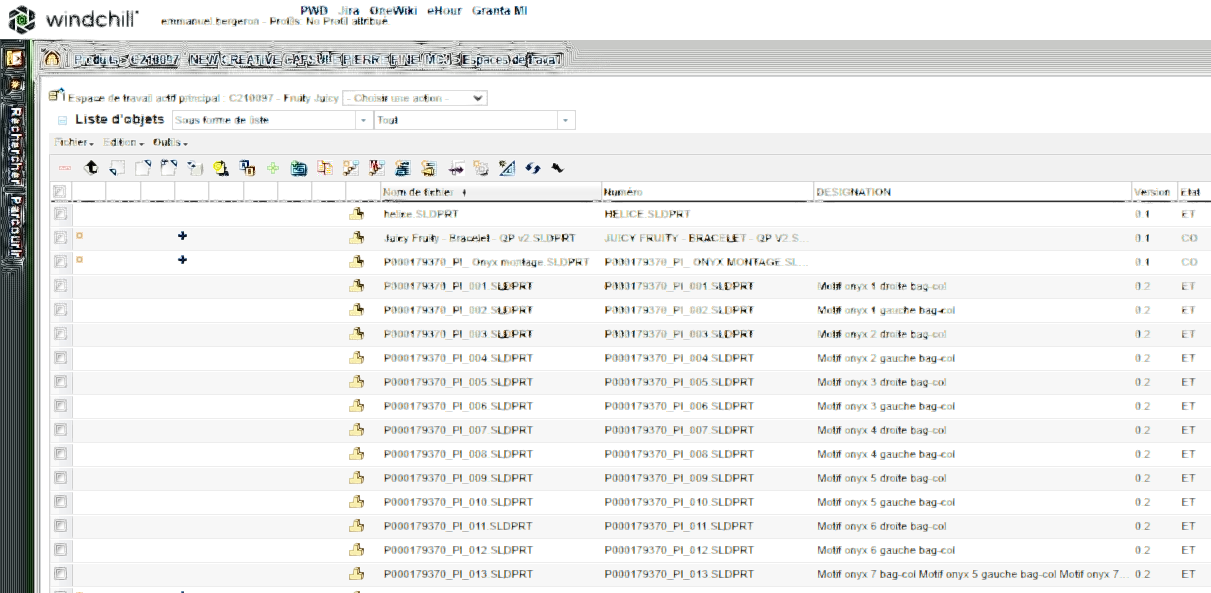1211x593 pixels.
Task: Open the Outils menu
Action: (x=169, y=143)
